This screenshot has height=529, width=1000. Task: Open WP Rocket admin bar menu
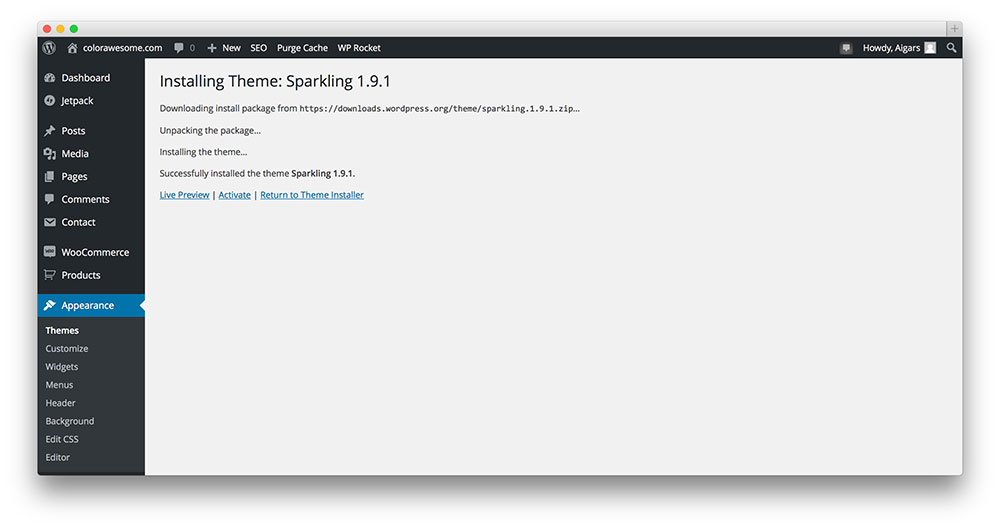pyautogui.click(x=359, y=48)
